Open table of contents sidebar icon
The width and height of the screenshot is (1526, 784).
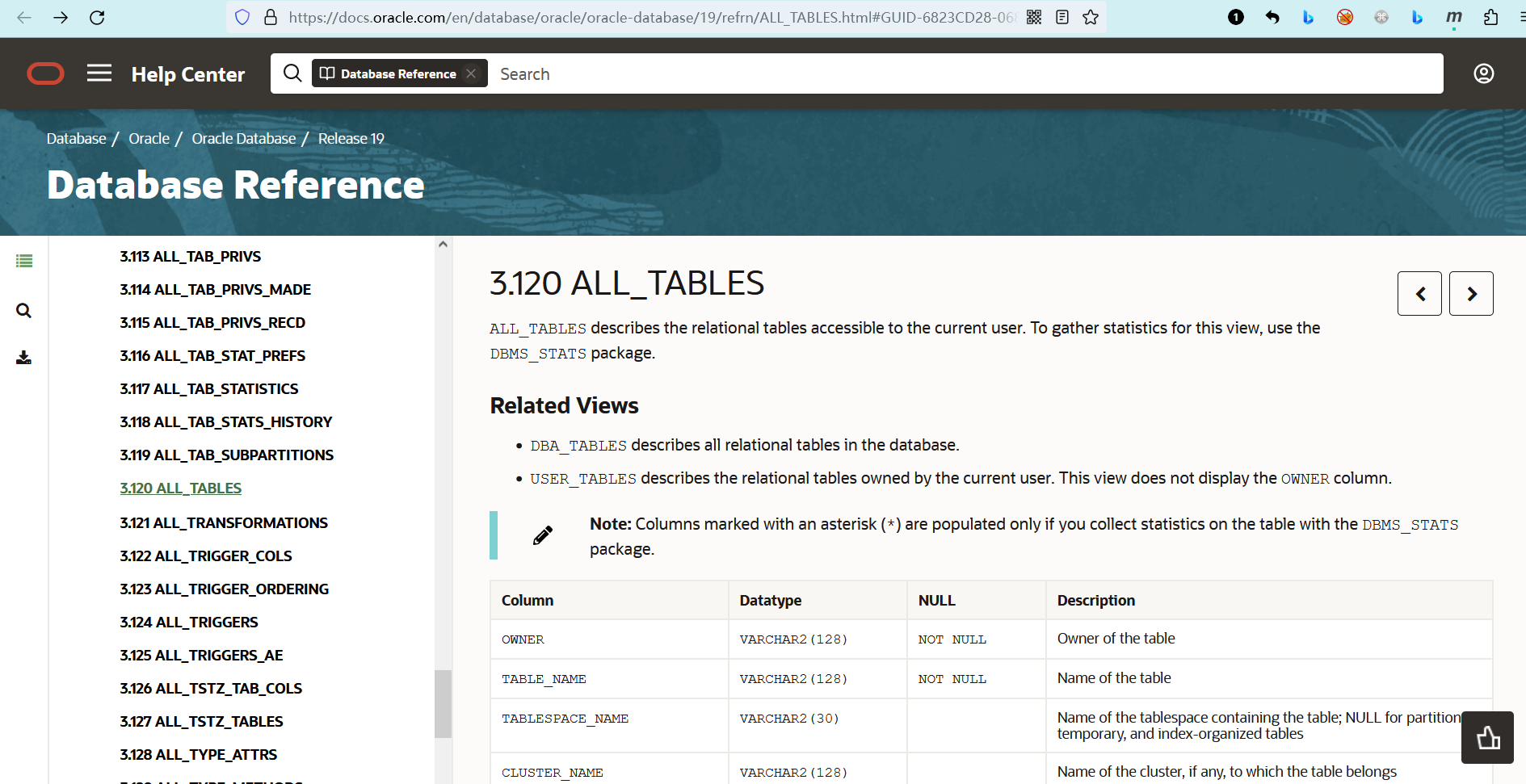click(x=24, y=261)
